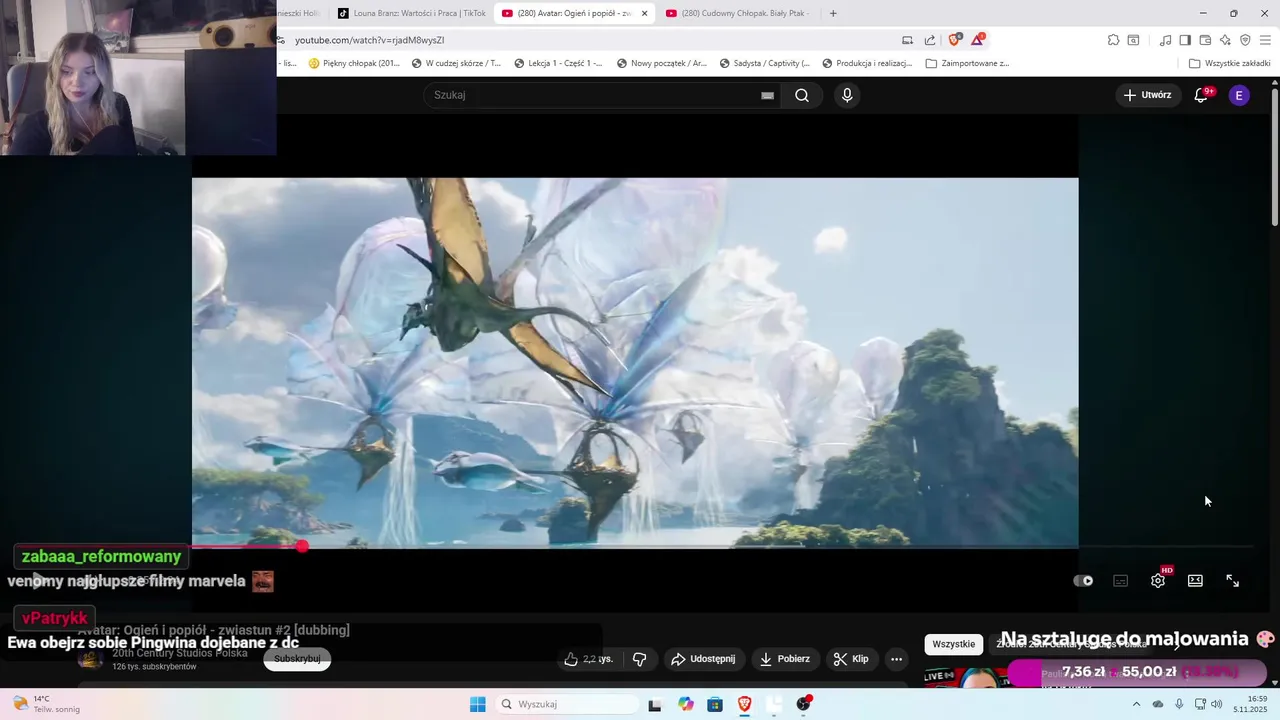This screenshot has width=1280, height=720.
Task: Open the Windows Start menu
Action: (x=478, y=704)
